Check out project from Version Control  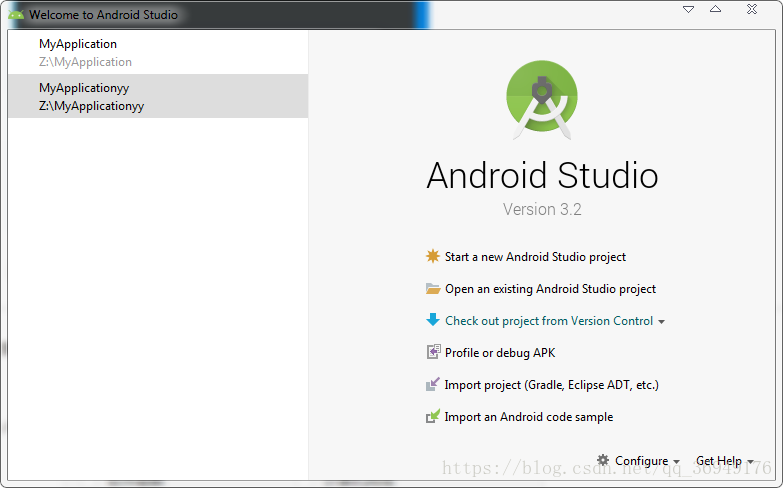(549, 321)
